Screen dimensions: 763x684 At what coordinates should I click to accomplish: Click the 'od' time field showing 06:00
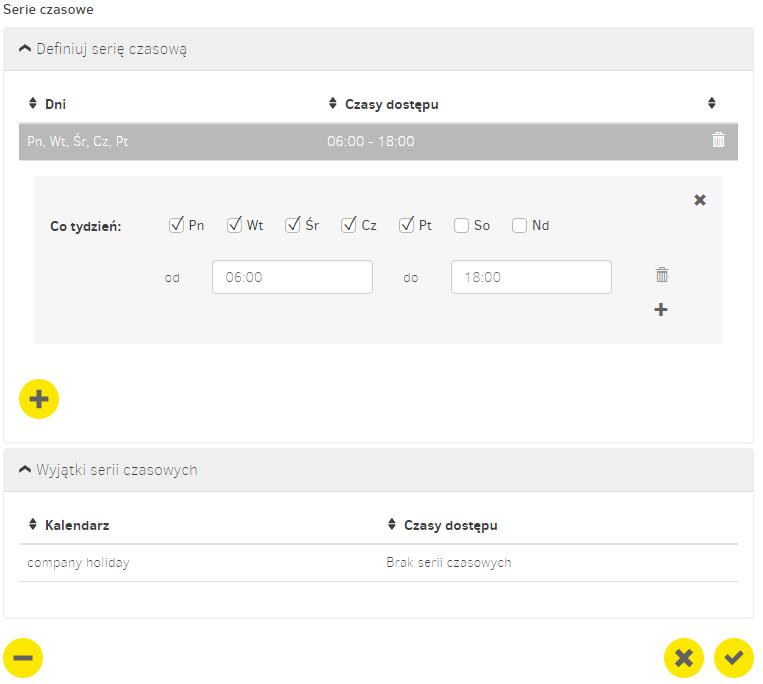tap(292, 277)
